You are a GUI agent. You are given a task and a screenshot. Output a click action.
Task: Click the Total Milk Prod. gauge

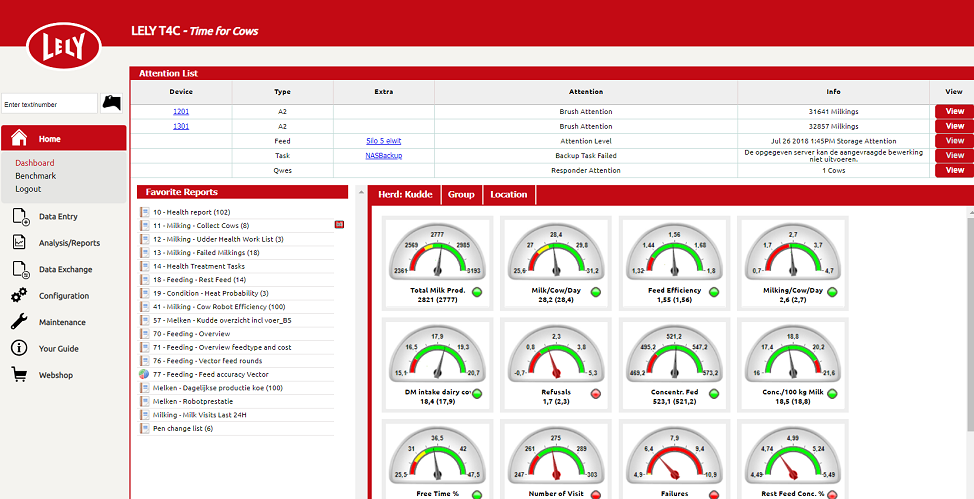pos(438,252)
